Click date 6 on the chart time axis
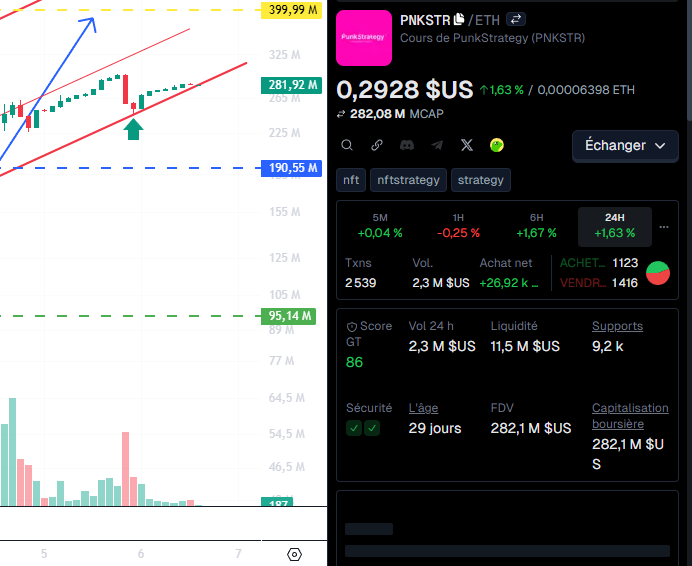 [141, 554]
